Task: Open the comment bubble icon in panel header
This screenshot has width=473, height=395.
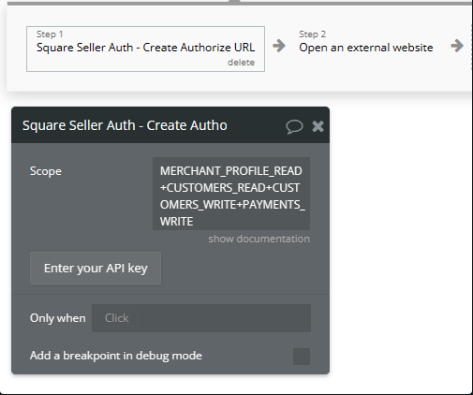Action: 294,127
